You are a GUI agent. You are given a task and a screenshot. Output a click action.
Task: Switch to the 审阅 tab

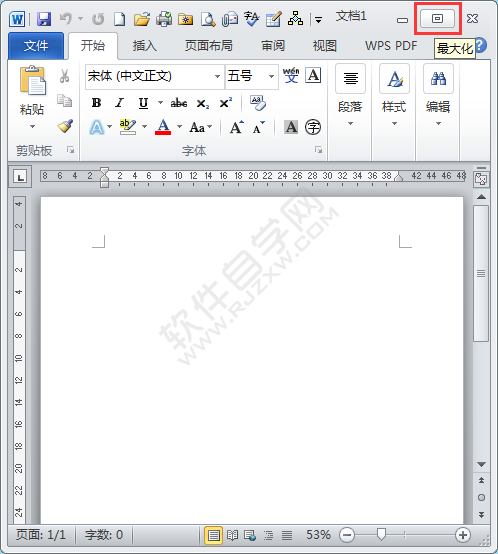(x=273, y=46)
